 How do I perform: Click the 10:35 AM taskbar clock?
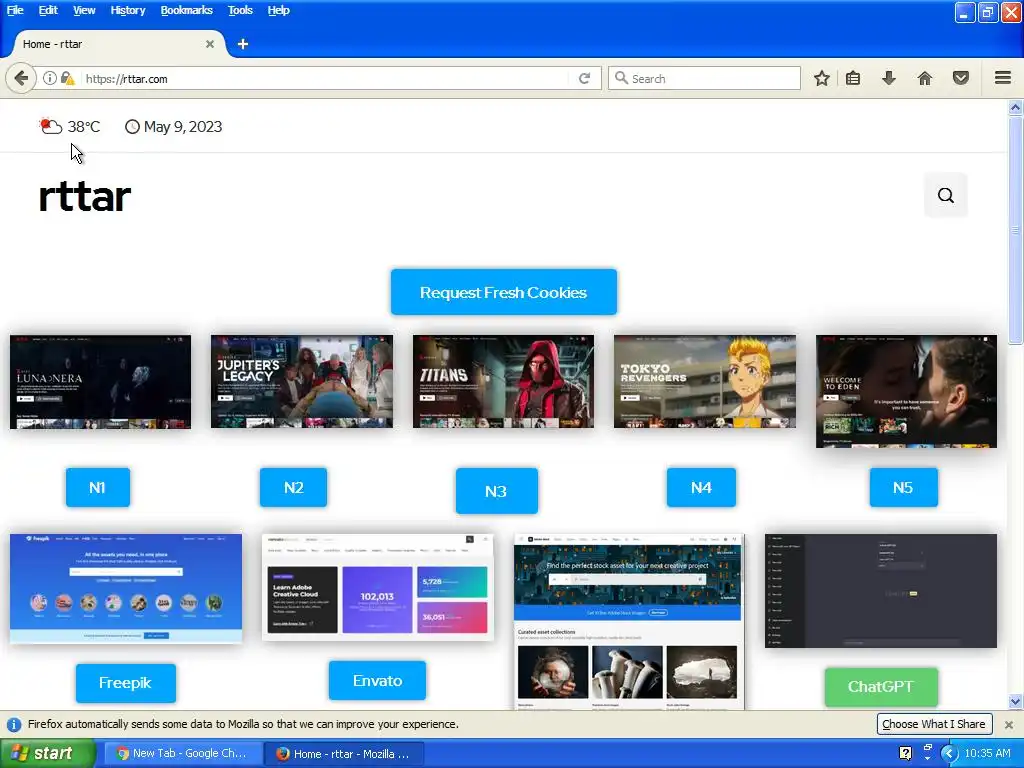tap(987, 754)
